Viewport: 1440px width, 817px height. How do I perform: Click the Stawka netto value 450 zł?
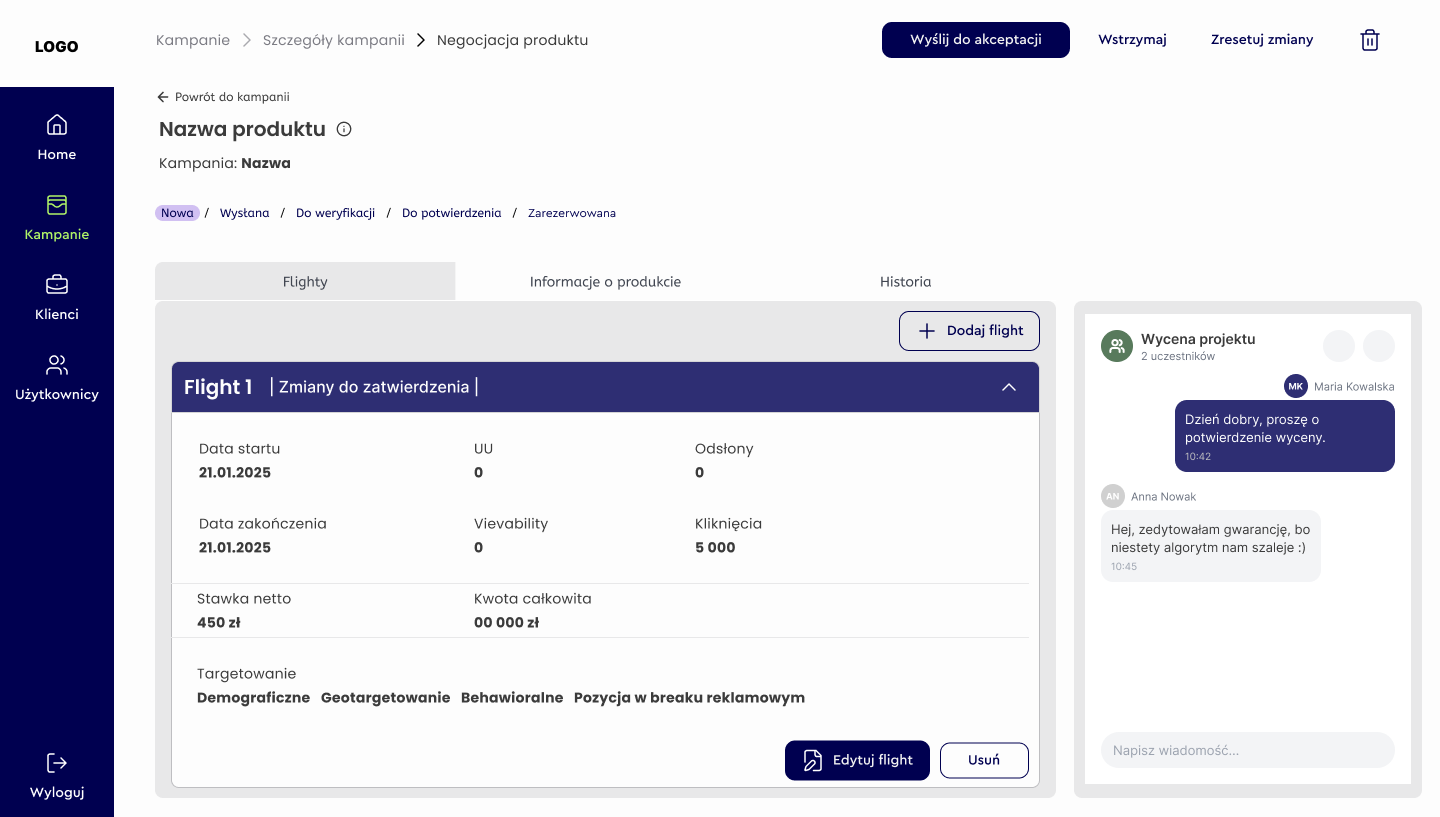pyautogui.click(x=219, y=622)
